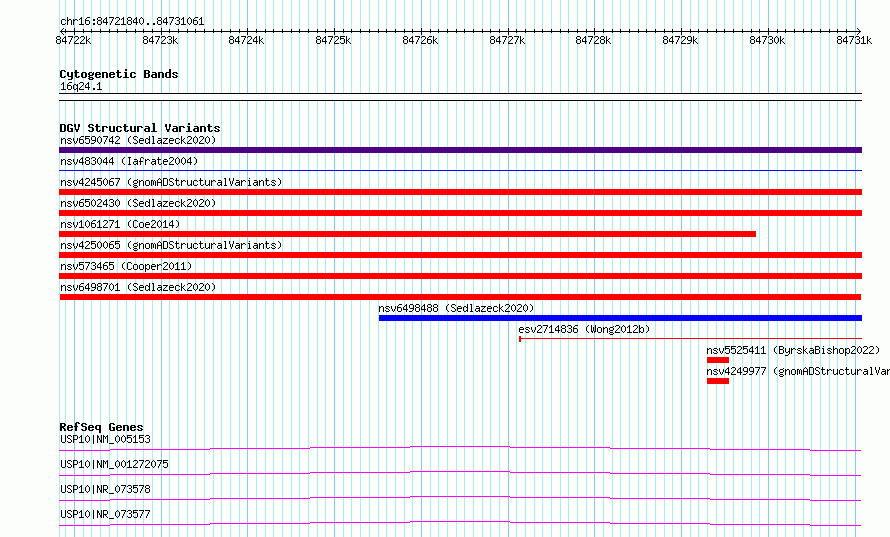This screenshot has height=537, width=890.
Task: Click the 16q24.1 band label
Action: click(81, 86)
